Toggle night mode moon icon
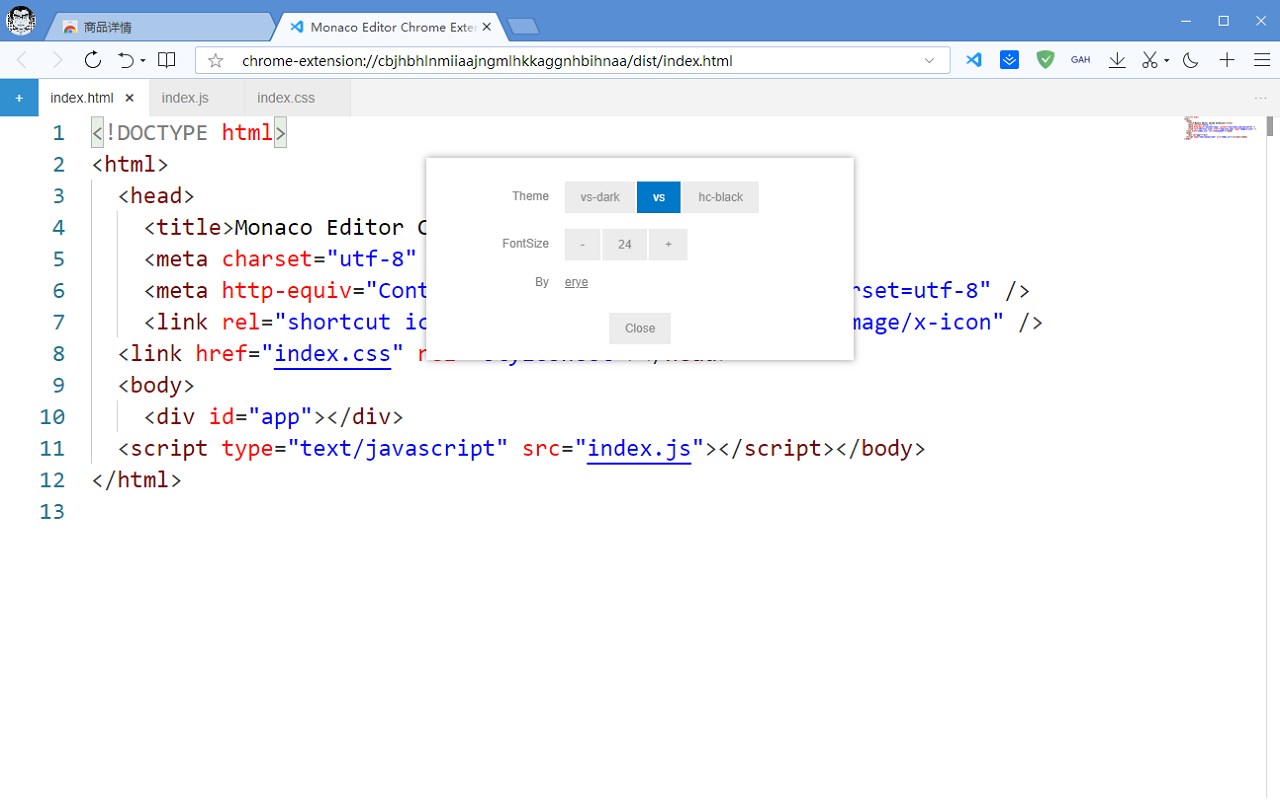This screenshot has height=800, width=1280. 1190,60
